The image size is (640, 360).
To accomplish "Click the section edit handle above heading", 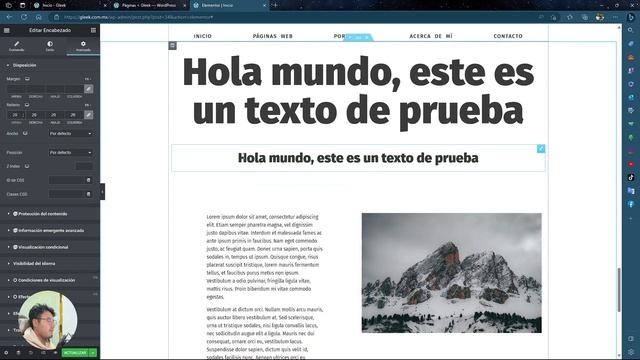I will click(x=358, y=37).
